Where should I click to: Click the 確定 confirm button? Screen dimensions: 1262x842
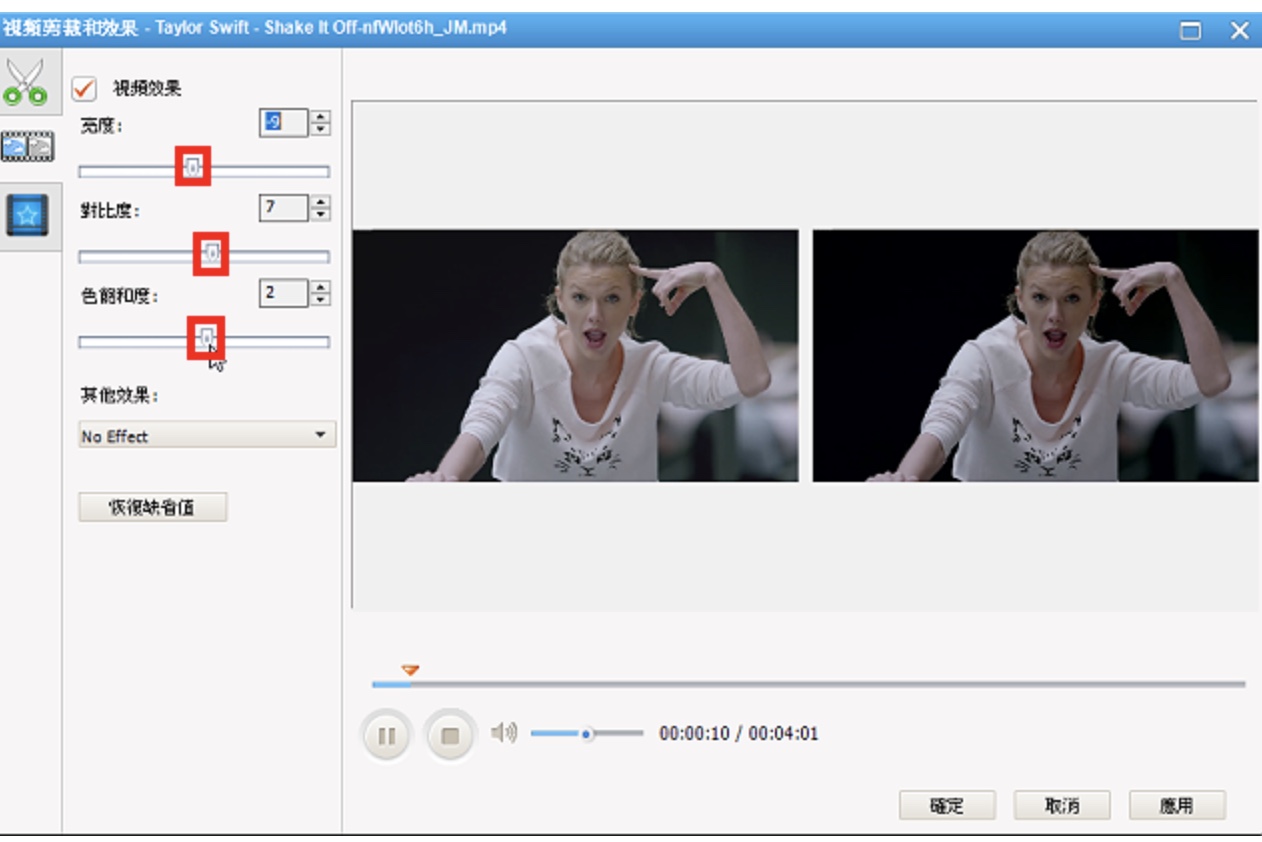pyautogui.click(x=947, y=805)
